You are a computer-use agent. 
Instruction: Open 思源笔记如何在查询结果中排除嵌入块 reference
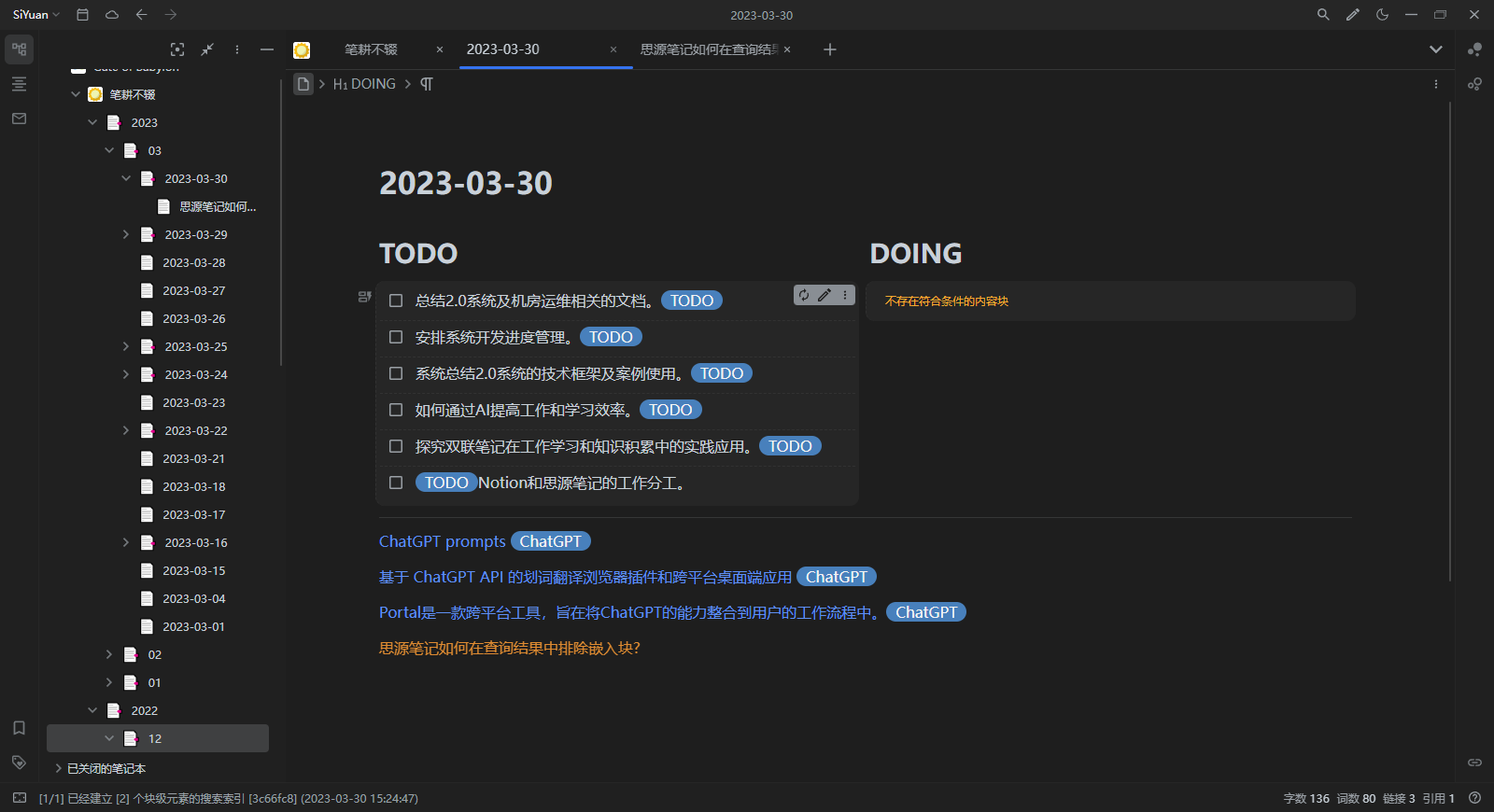point(510,648)
